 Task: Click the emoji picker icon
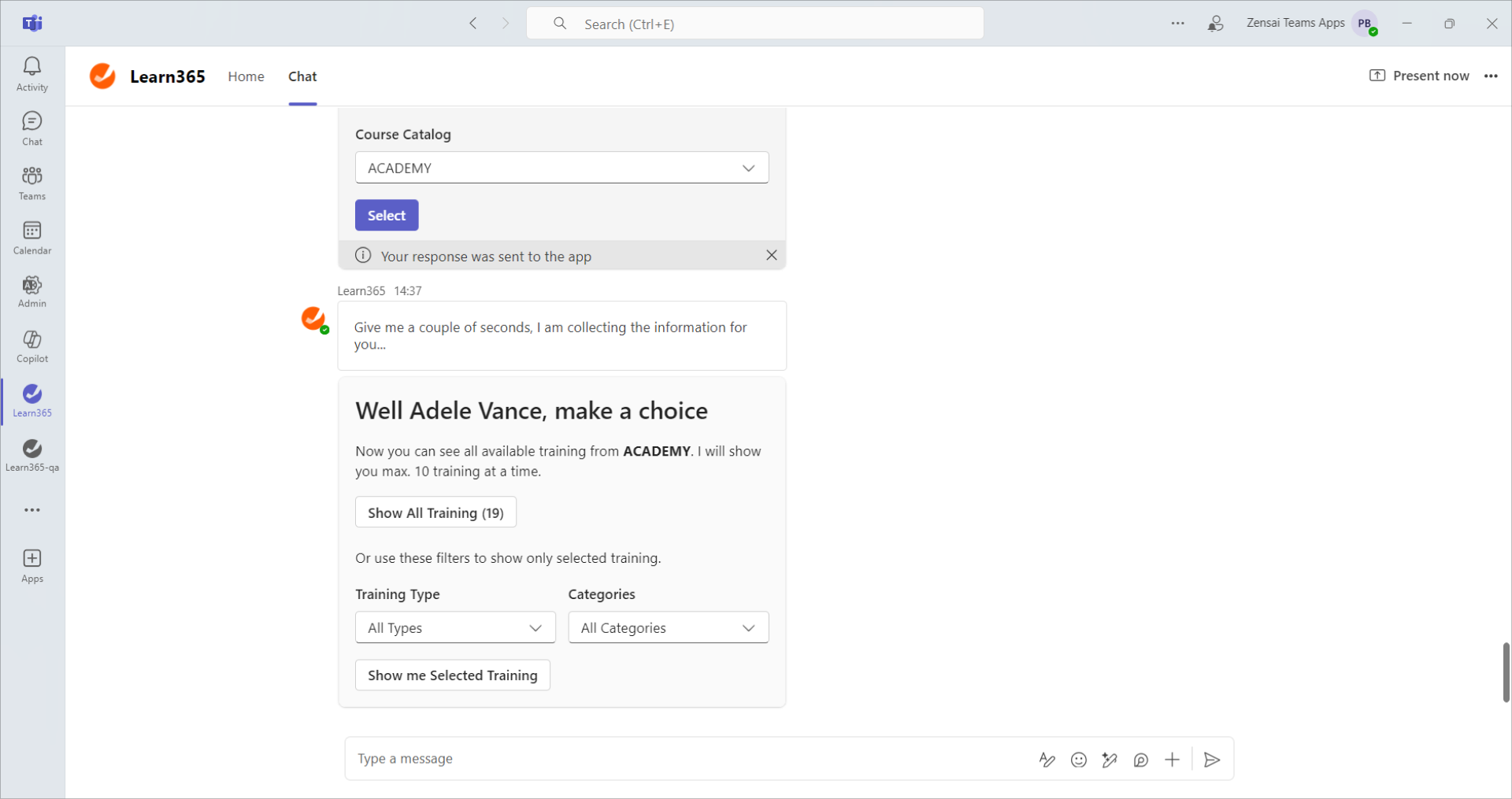point(1078,760)
